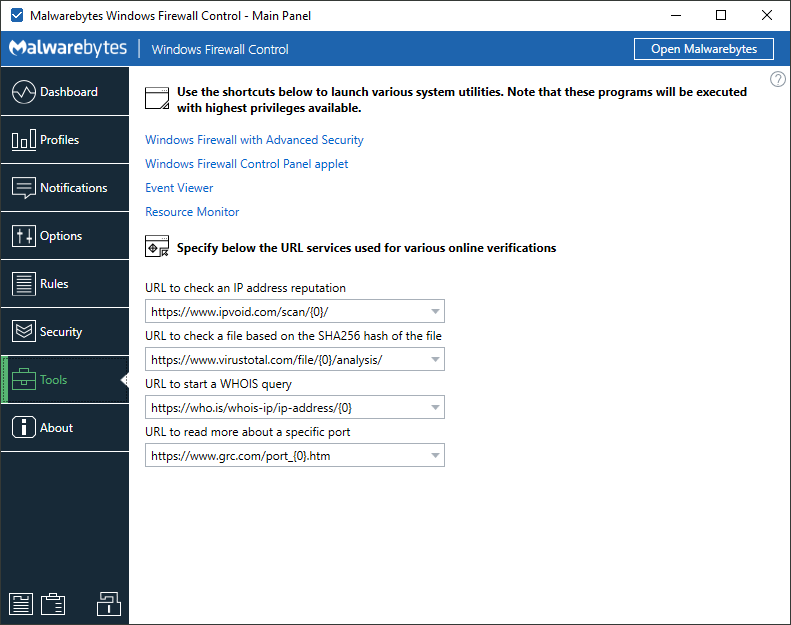Click the Options sliders icon
Image resolution: width=791 pixels, height=625 pixels.
coord(23,236)
